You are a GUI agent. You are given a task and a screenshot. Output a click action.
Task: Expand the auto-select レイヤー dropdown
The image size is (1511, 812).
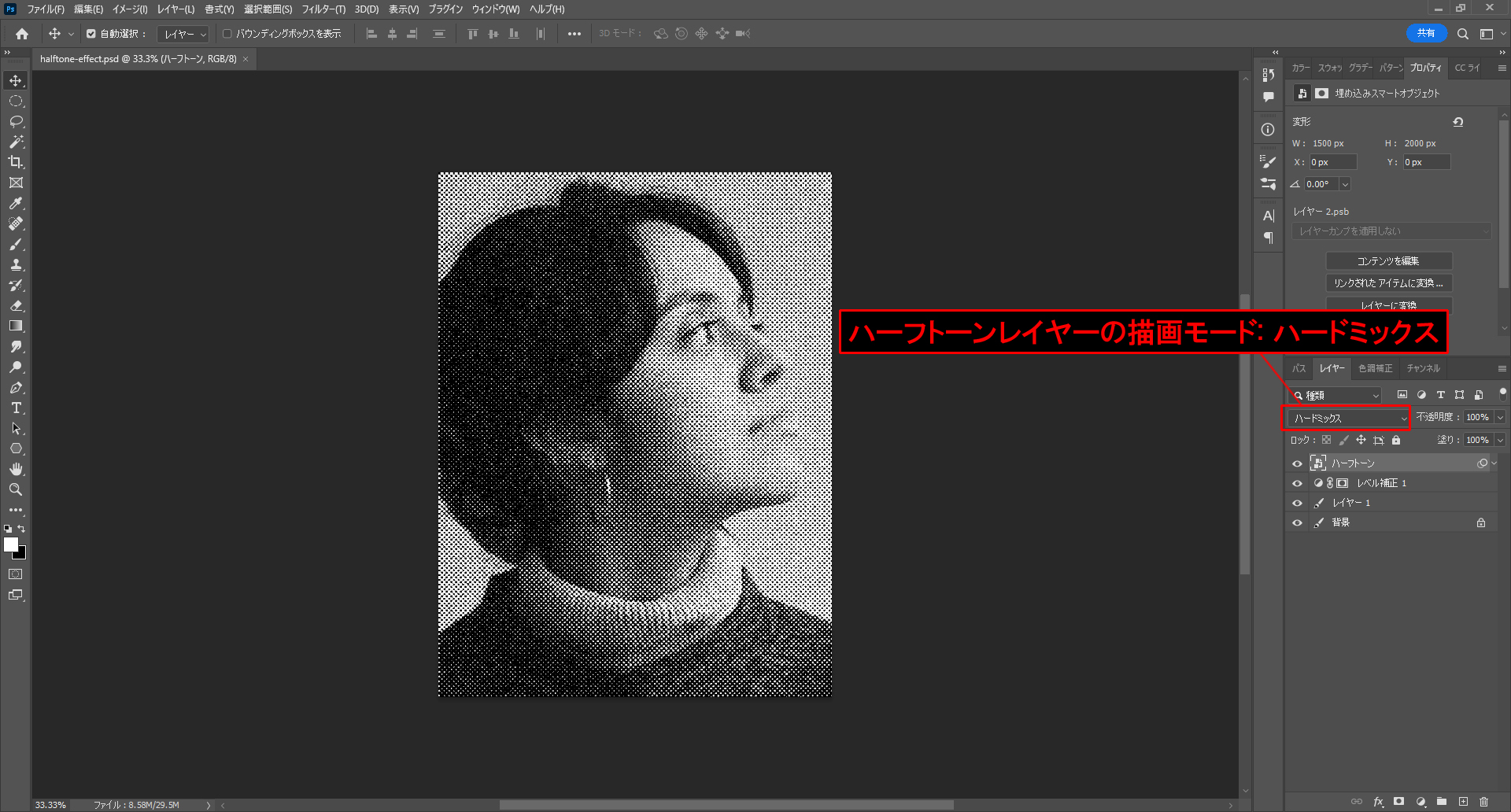tap(183, 34)
